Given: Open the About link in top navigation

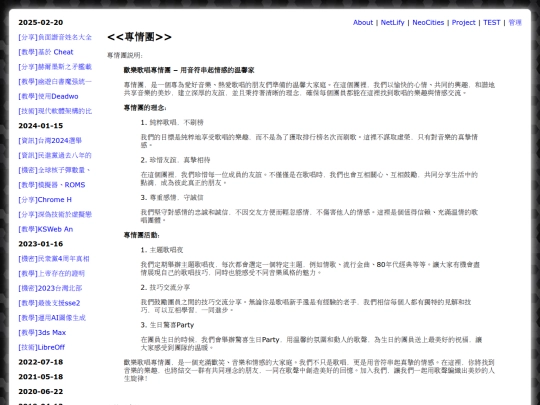Looking at the screenshot, I should pyautogui.click(x=363, y=22).
